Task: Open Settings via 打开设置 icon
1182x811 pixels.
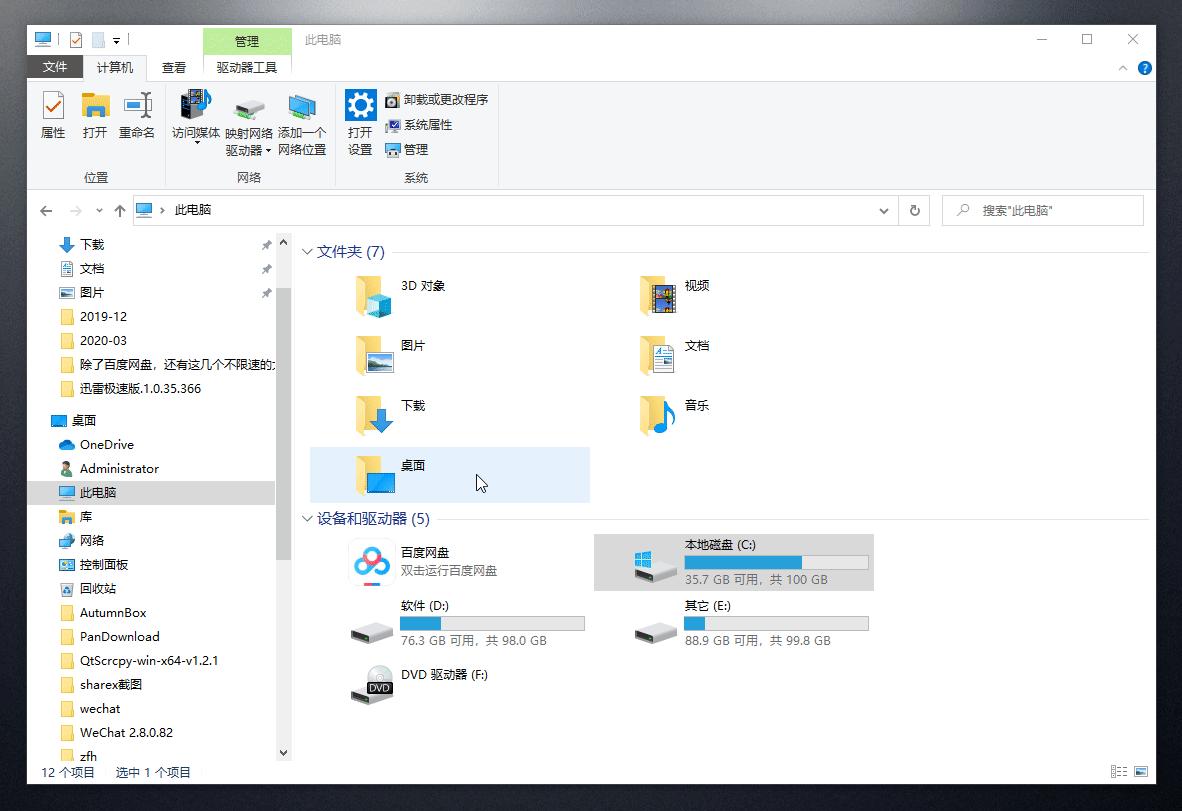Action: point(359,120)
